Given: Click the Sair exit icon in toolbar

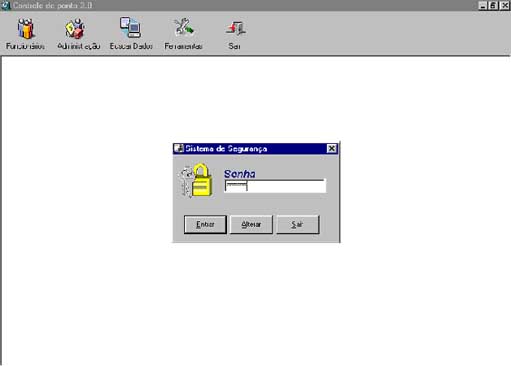Looking at the screenshot, I should click(x=235, y=28).
